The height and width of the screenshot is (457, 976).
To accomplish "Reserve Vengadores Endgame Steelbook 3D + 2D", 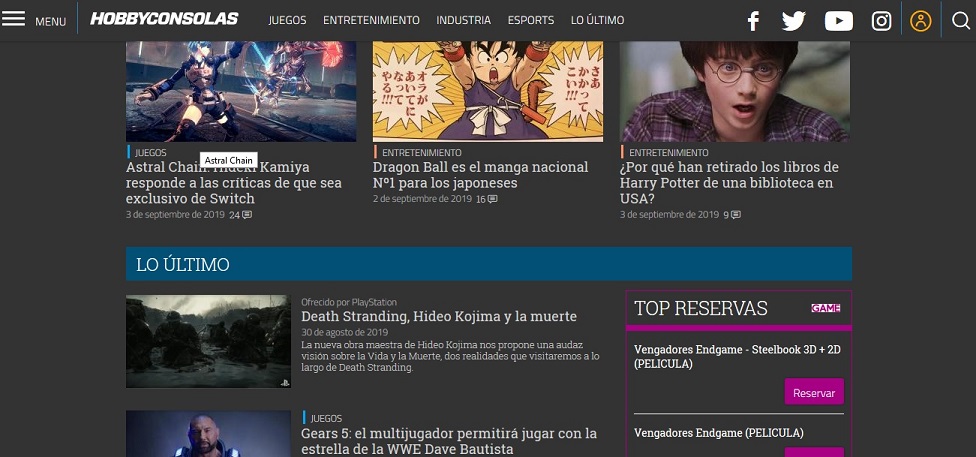I will 814,392.
